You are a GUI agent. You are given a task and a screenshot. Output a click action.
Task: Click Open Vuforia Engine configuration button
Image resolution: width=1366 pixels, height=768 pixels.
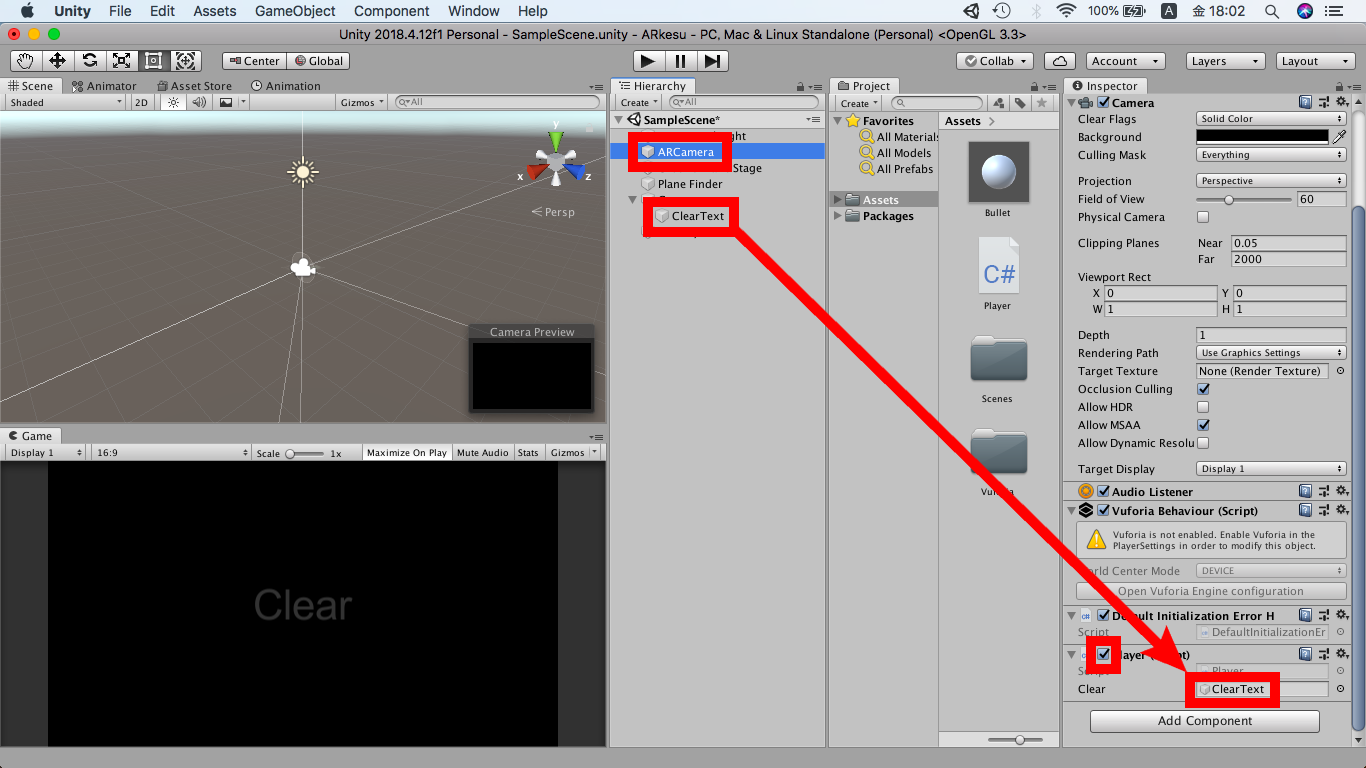click(1211, 591)
